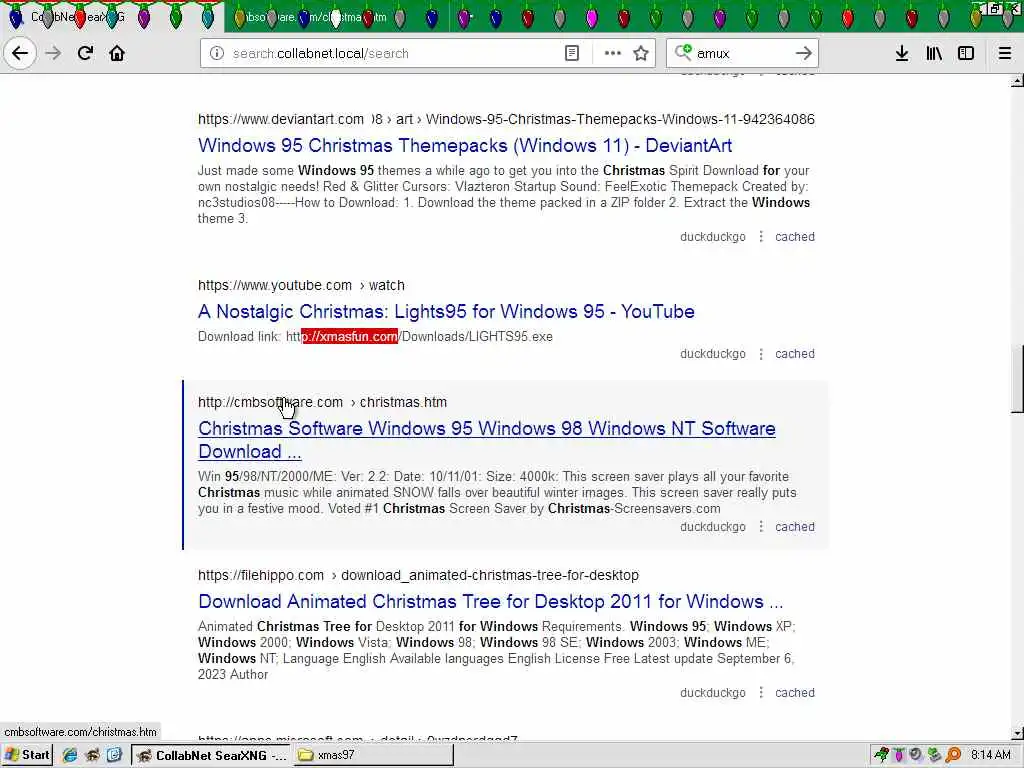Click the taskbar clock showing 8:14 AM
This screenshot has width=1024, height=768.
990,755
